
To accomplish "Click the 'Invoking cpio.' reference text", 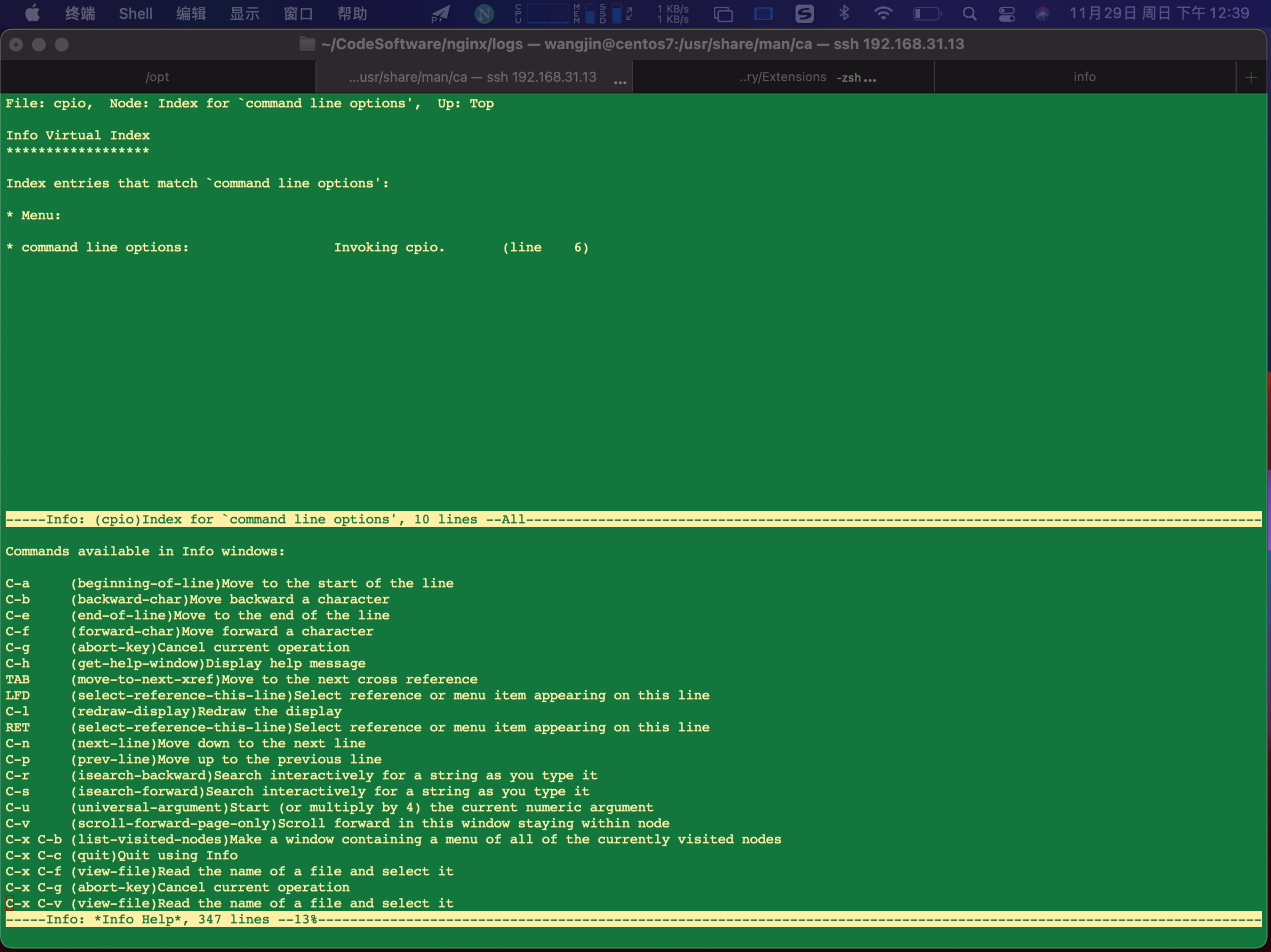I will (390, 247).
